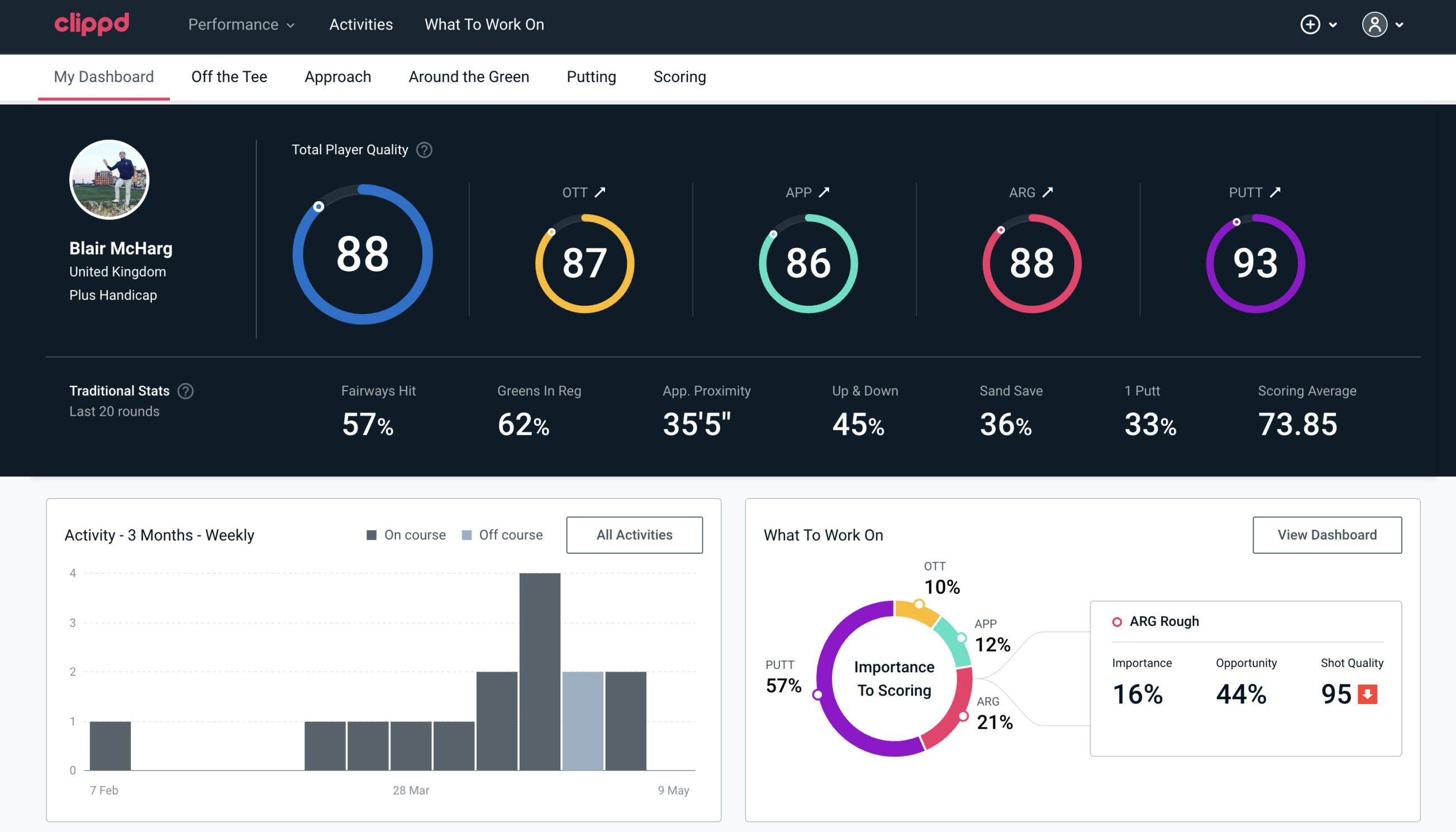Select the Putting tab
This screenshot has height=832, width=1456.
tap(591, 76)
